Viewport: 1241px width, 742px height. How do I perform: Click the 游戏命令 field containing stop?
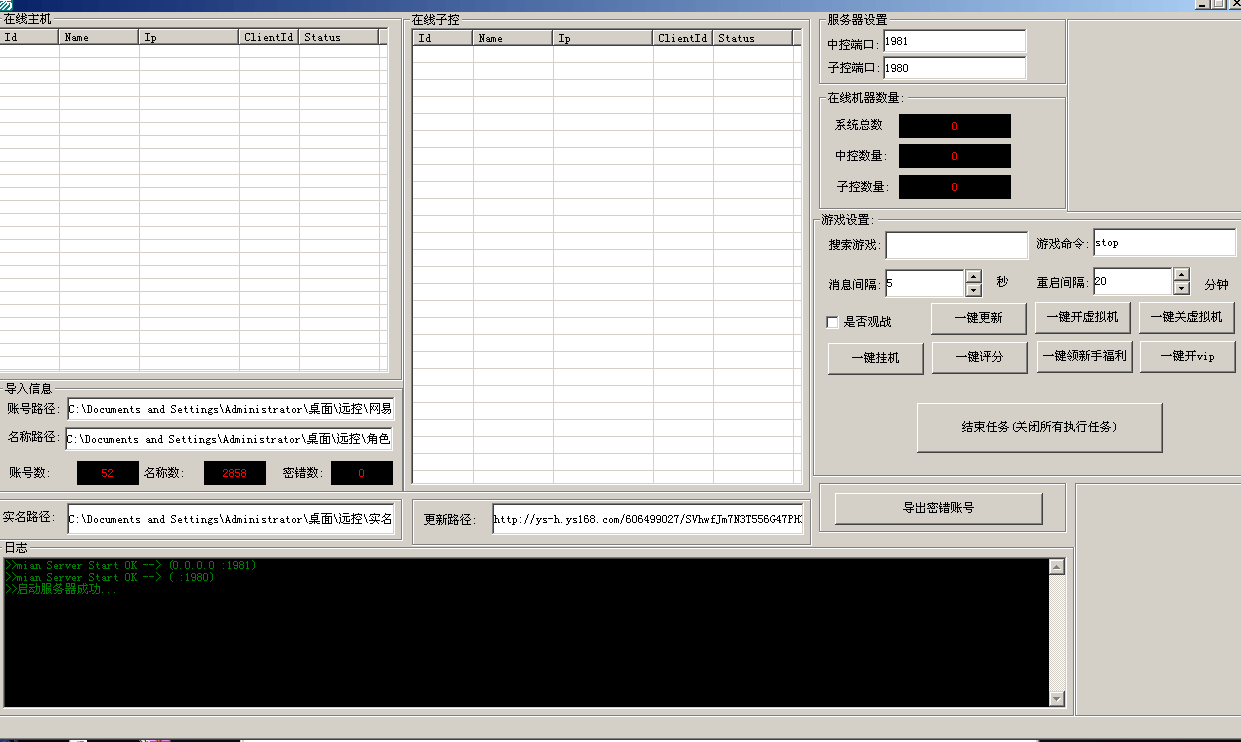[x=1164, y=243]
